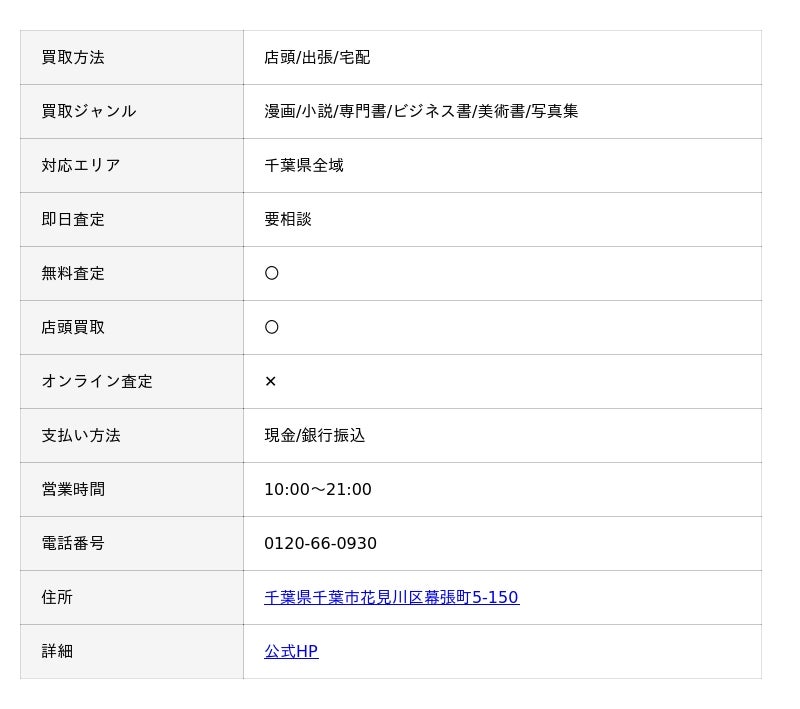800x709 pixels.
Task: Click the 詳細 row label
Action: [57, 651]
